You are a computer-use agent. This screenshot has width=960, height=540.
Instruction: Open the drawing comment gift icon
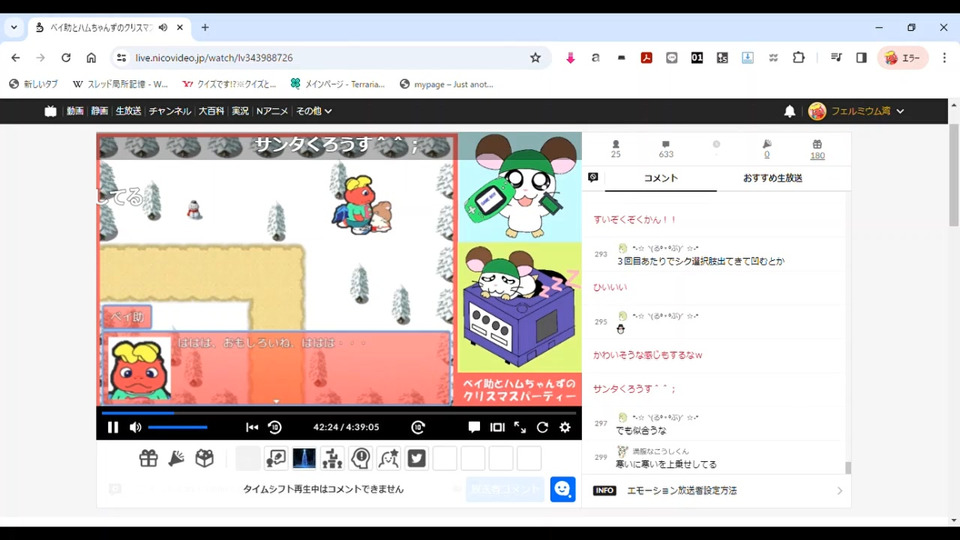coord(276,458)
